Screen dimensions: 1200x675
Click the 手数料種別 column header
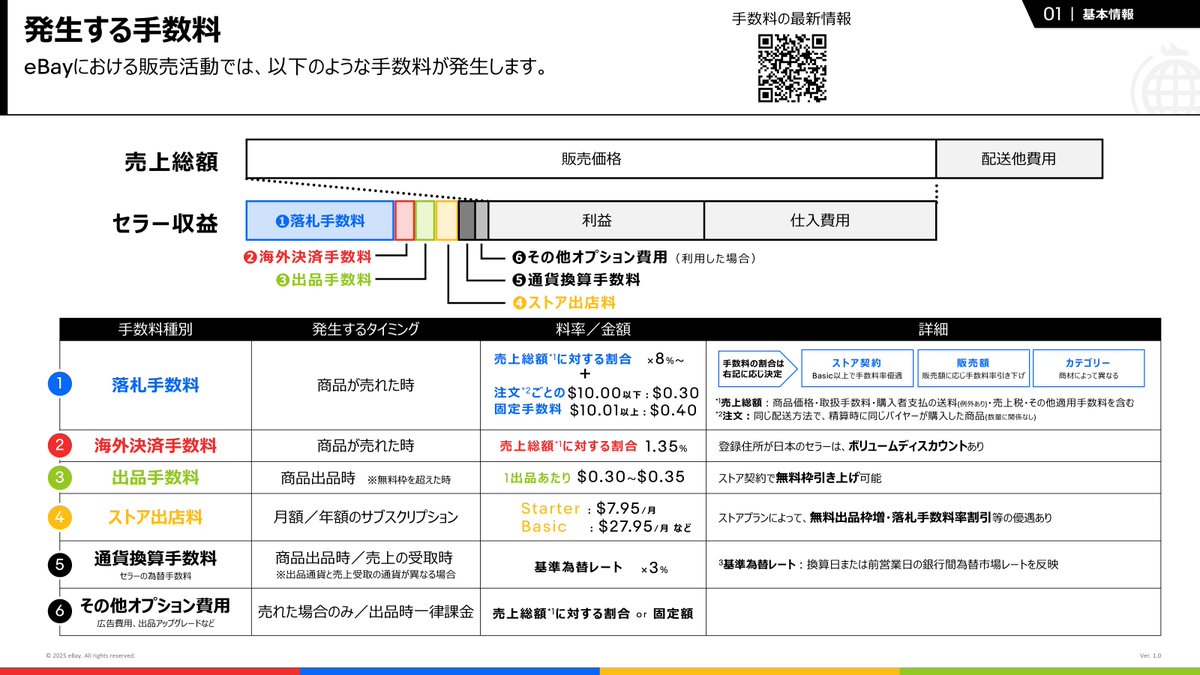coord(155,328)
